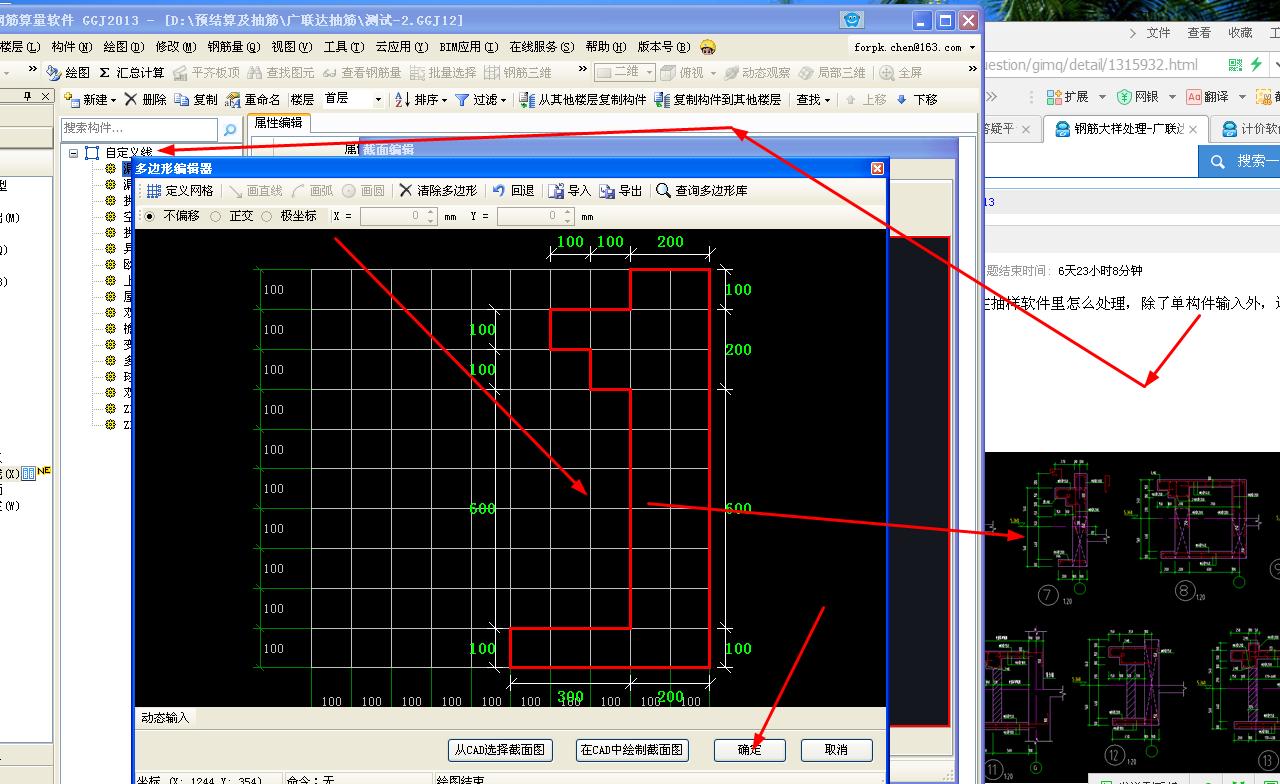Click the 取消 button
1280x784 pixels.
[x=836, y=750]
